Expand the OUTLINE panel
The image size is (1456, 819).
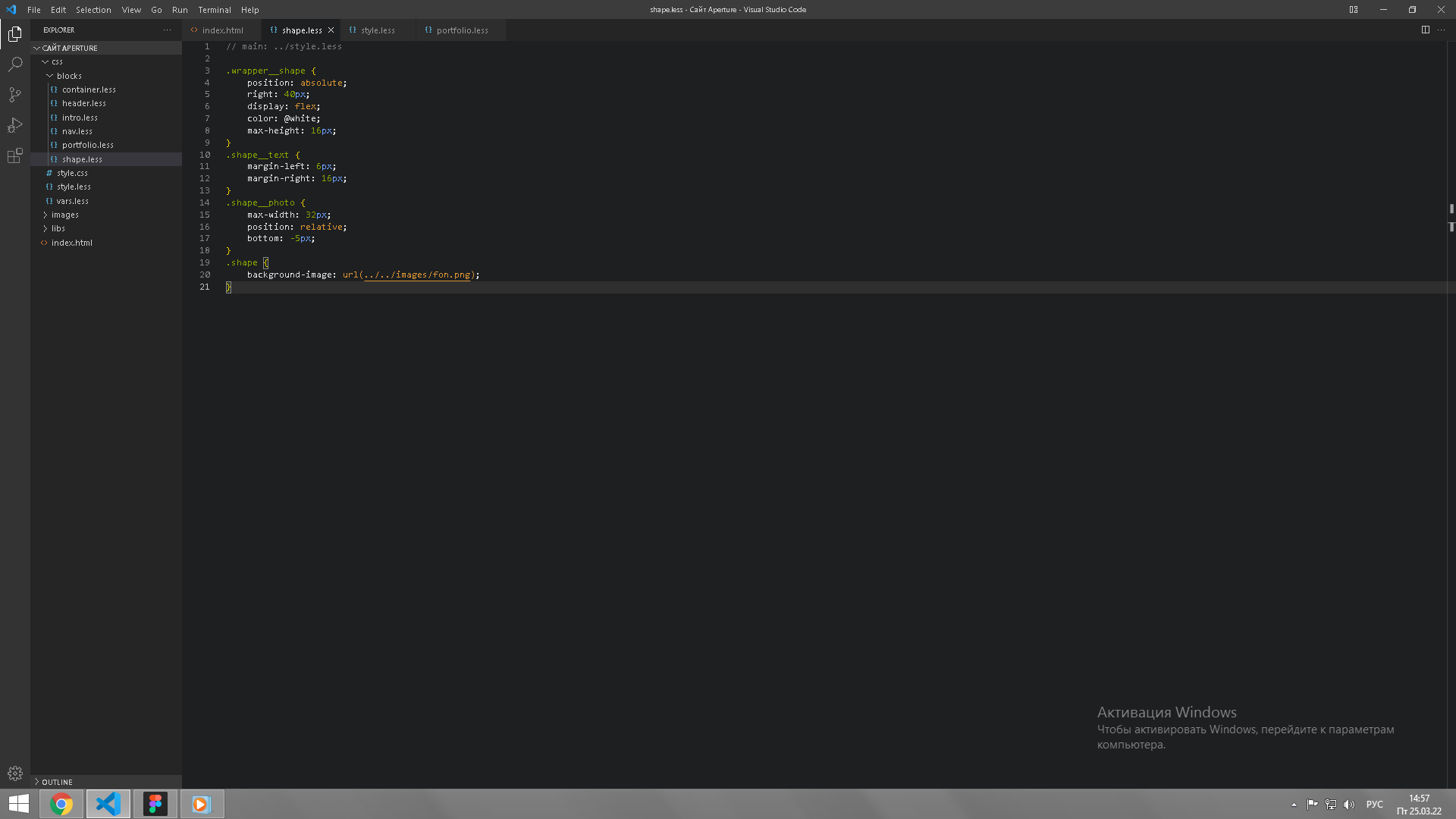106,782
